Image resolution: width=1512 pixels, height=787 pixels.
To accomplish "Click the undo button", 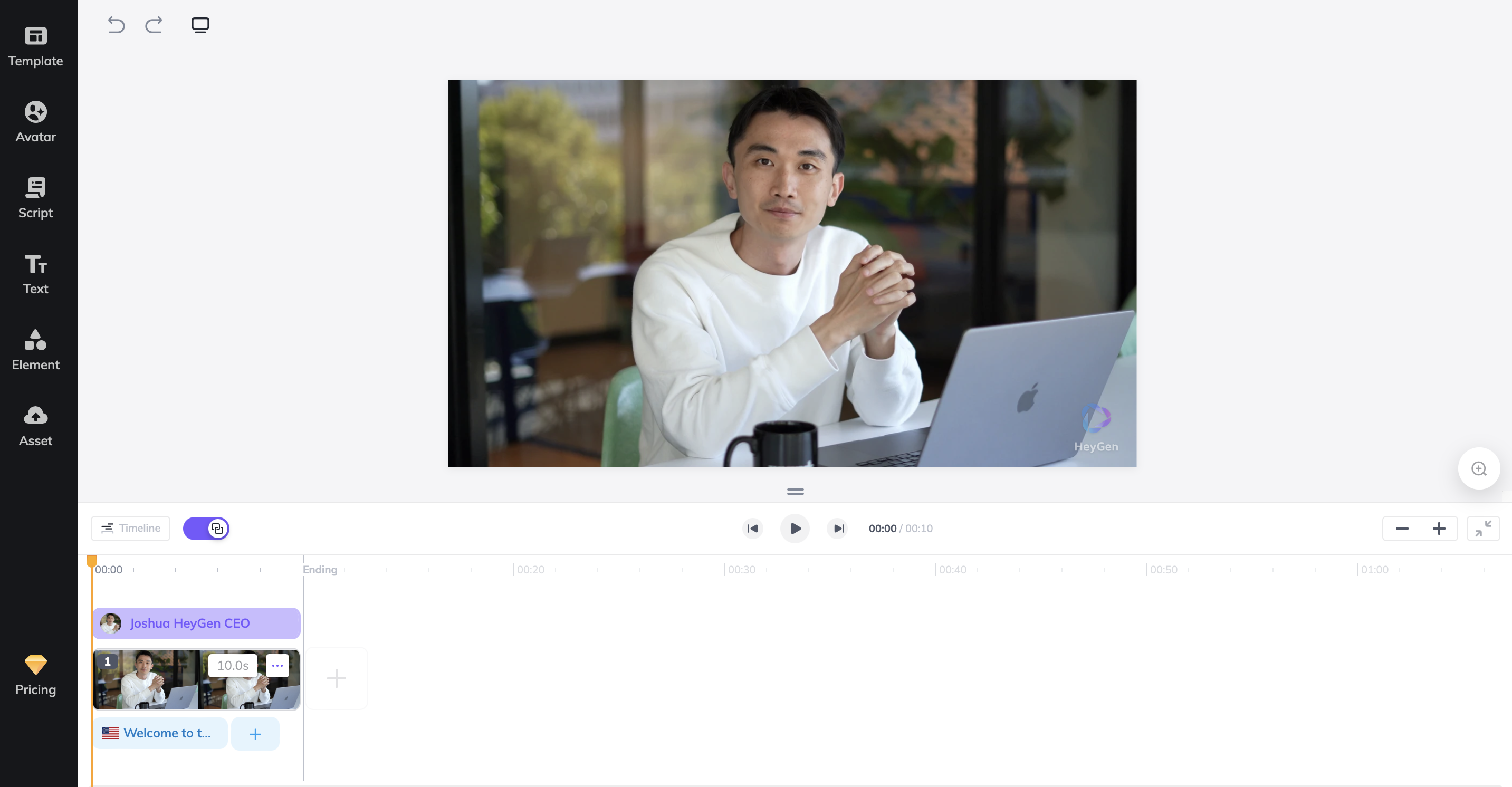I will (x=116, y=24).
